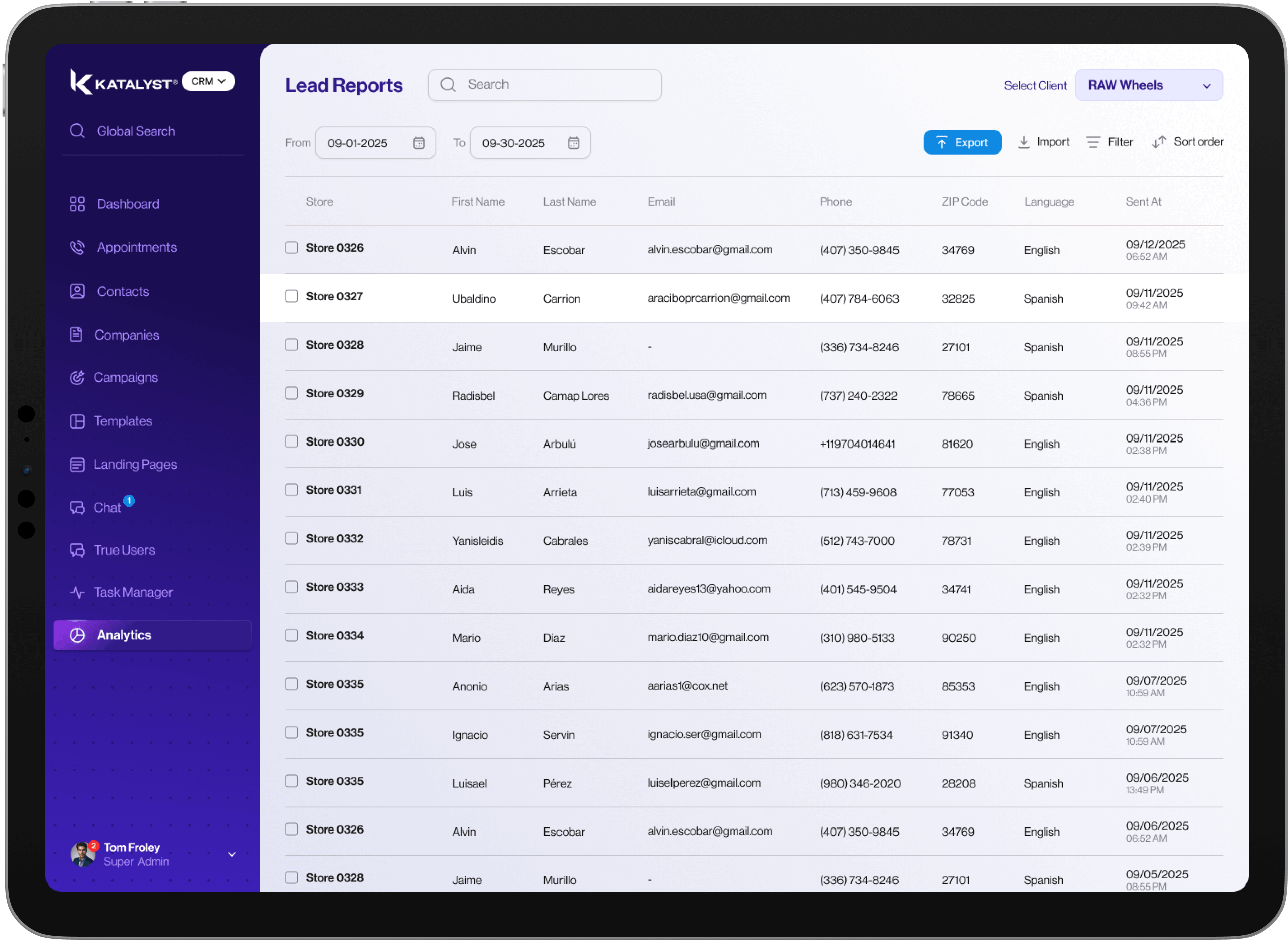Click the Task Manager pulse icon
The height and width of the screenshot is (940, 1288).
[77, 592]
